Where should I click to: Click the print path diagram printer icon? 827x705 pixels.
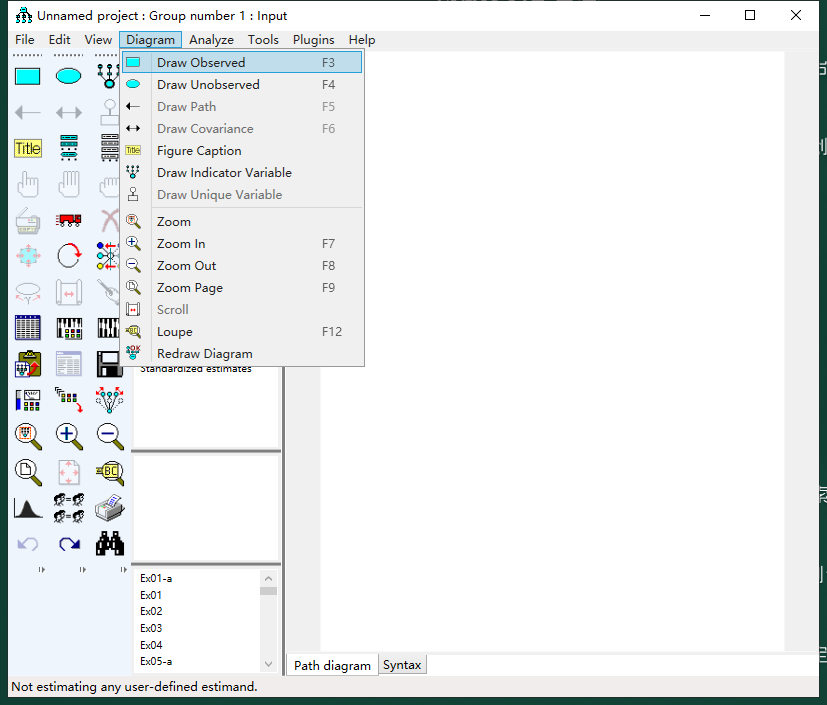click(x=110, y=508)
